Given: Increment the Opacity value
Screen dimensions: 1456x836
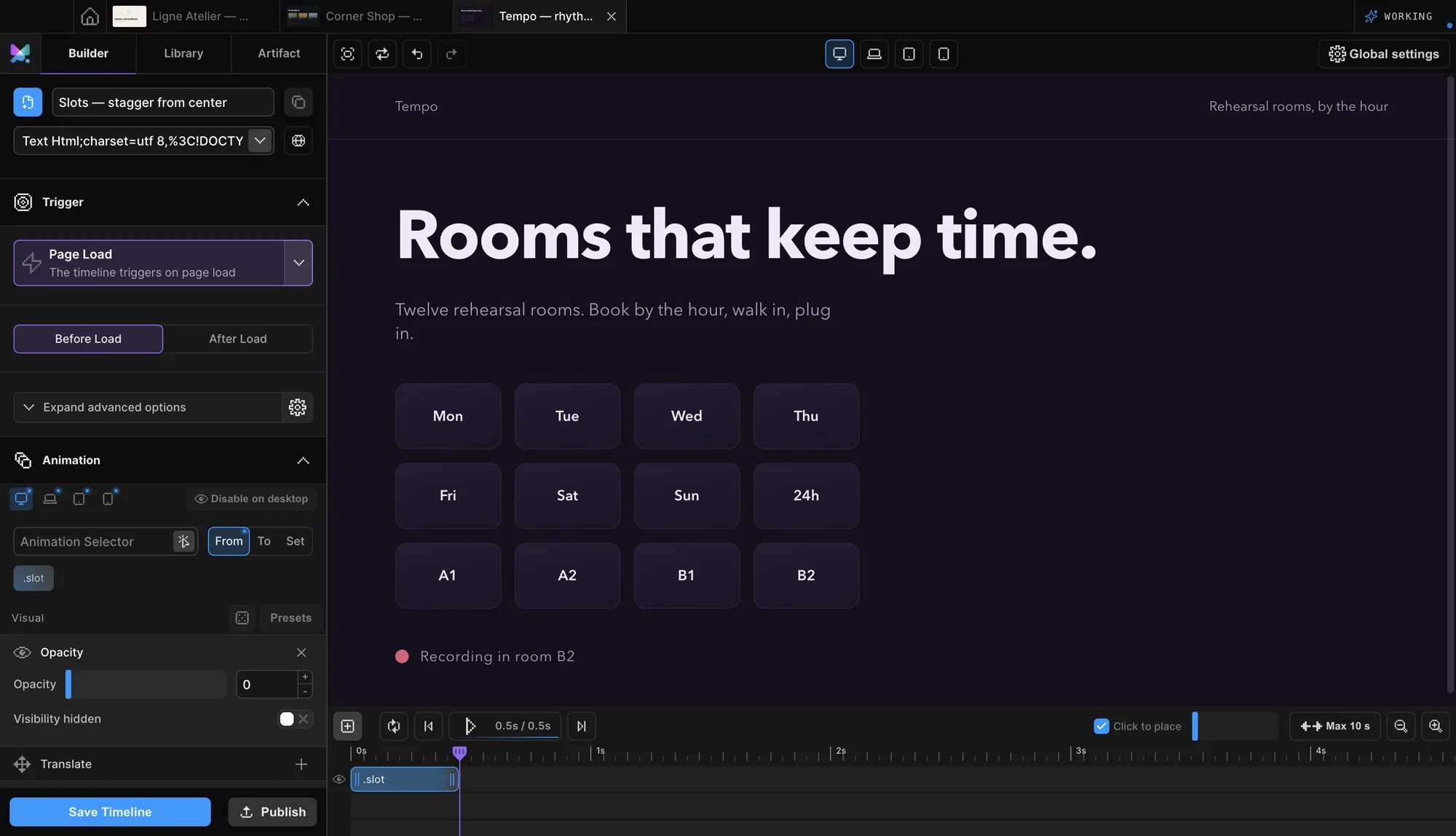Looking at the screenshot, I should (305, 677).
